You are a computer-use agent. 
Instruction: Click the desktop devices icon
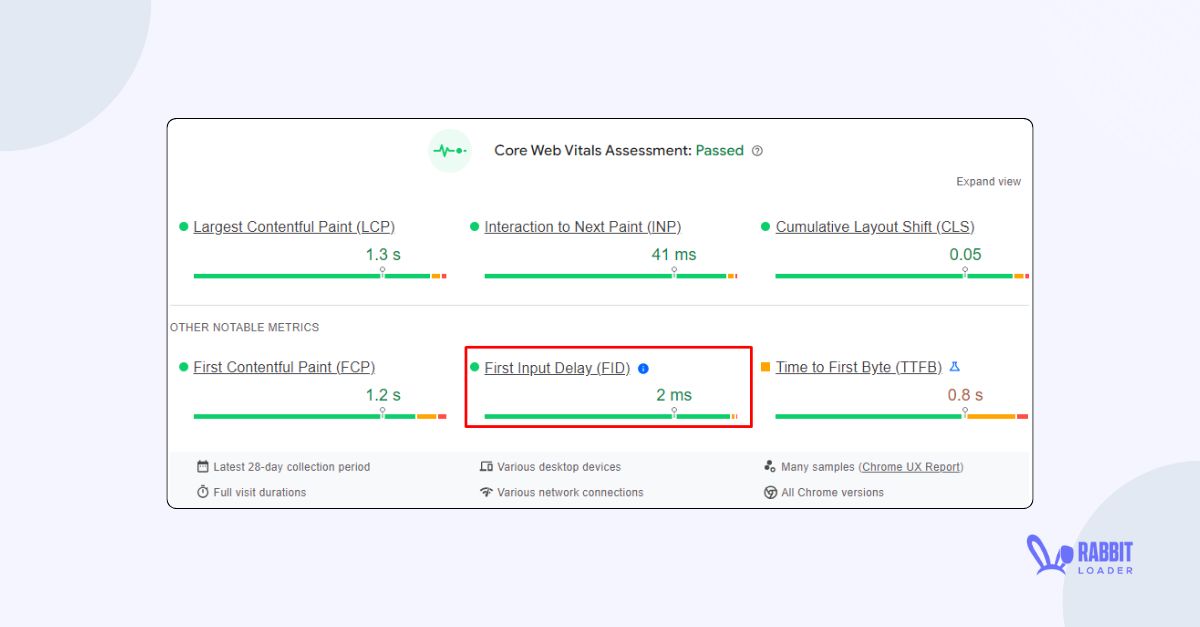click(487, 466)
